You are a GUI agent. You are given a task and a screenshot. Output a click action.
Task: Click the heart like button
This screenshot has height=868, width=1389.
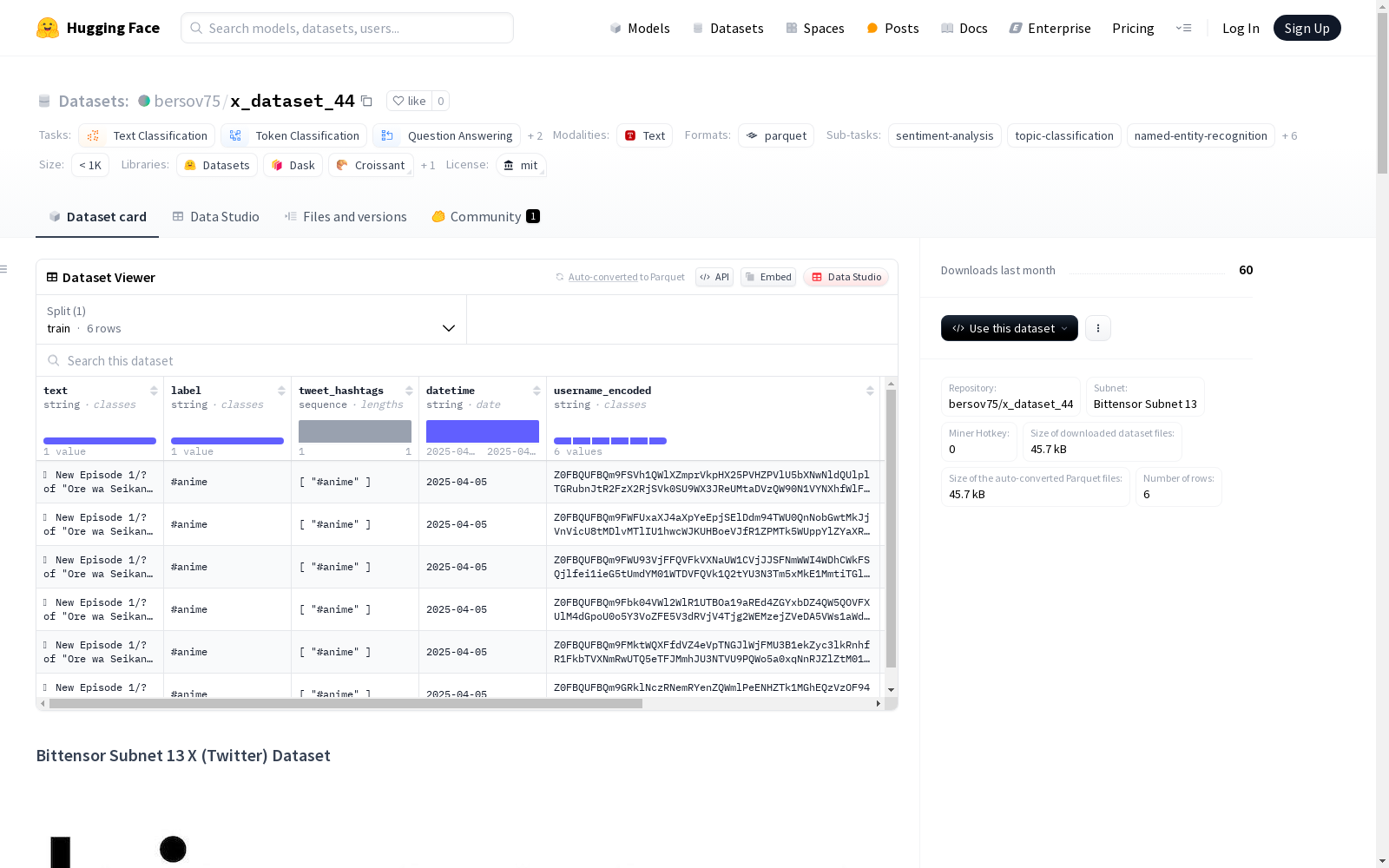[x=409, y=101]
